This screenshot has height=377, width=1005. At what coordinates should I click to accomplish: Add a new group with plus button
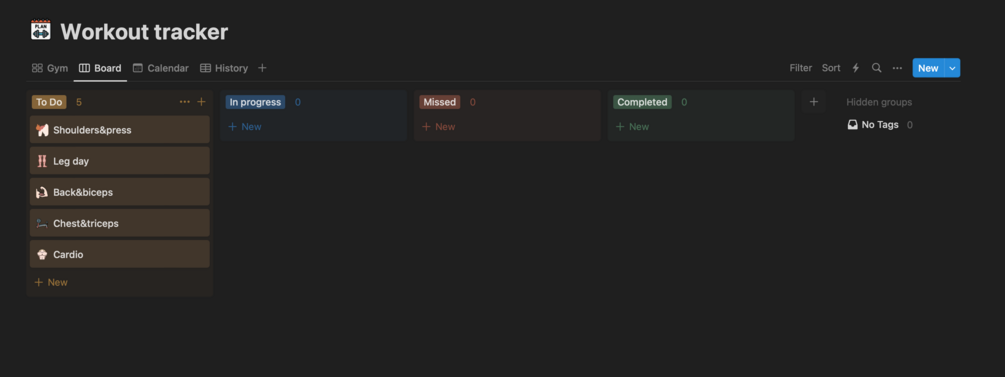coord(814,102)
